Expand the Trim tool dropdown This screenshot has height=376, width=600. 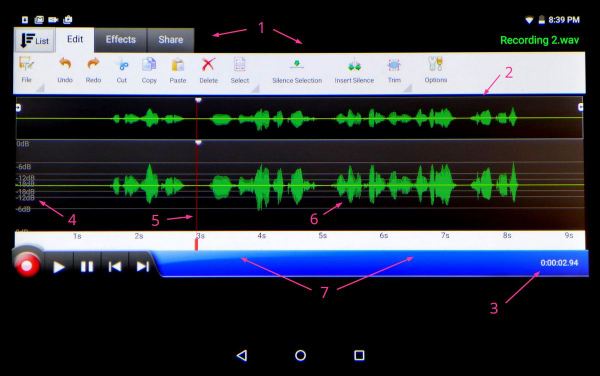(408, 88)
